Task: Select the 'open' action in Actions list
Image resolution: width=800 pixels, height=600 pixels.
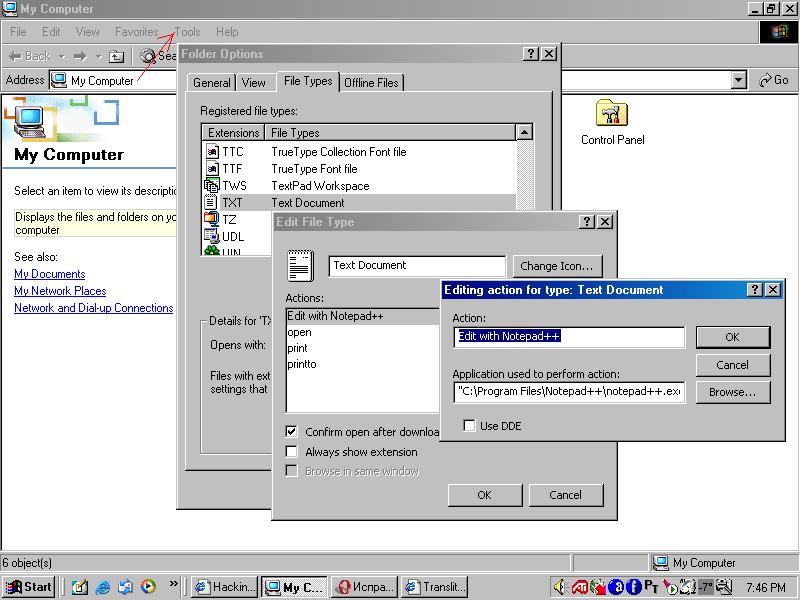Action: coord(362,332)
